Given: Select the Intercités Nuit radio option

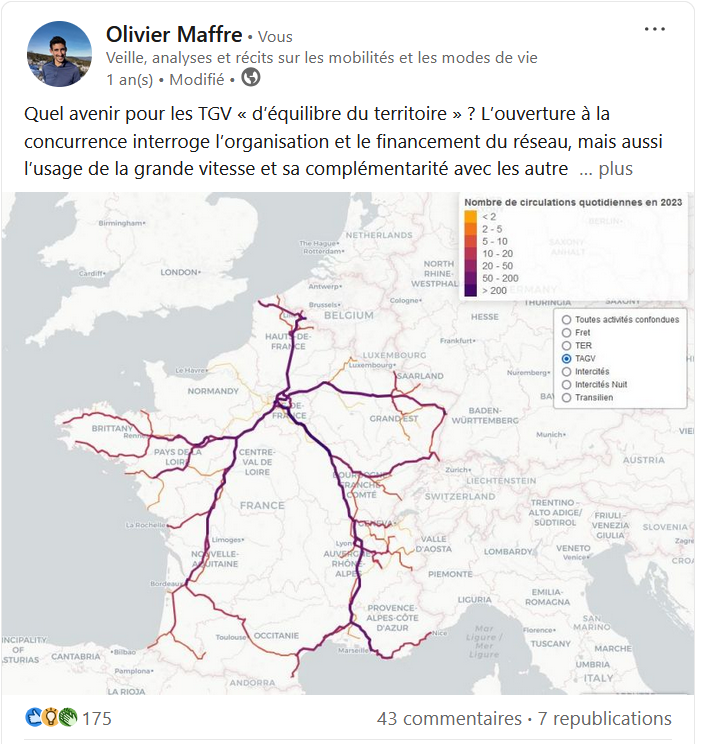Looking at the screenshot, I should pyautogui.click(x=567, y=385).
